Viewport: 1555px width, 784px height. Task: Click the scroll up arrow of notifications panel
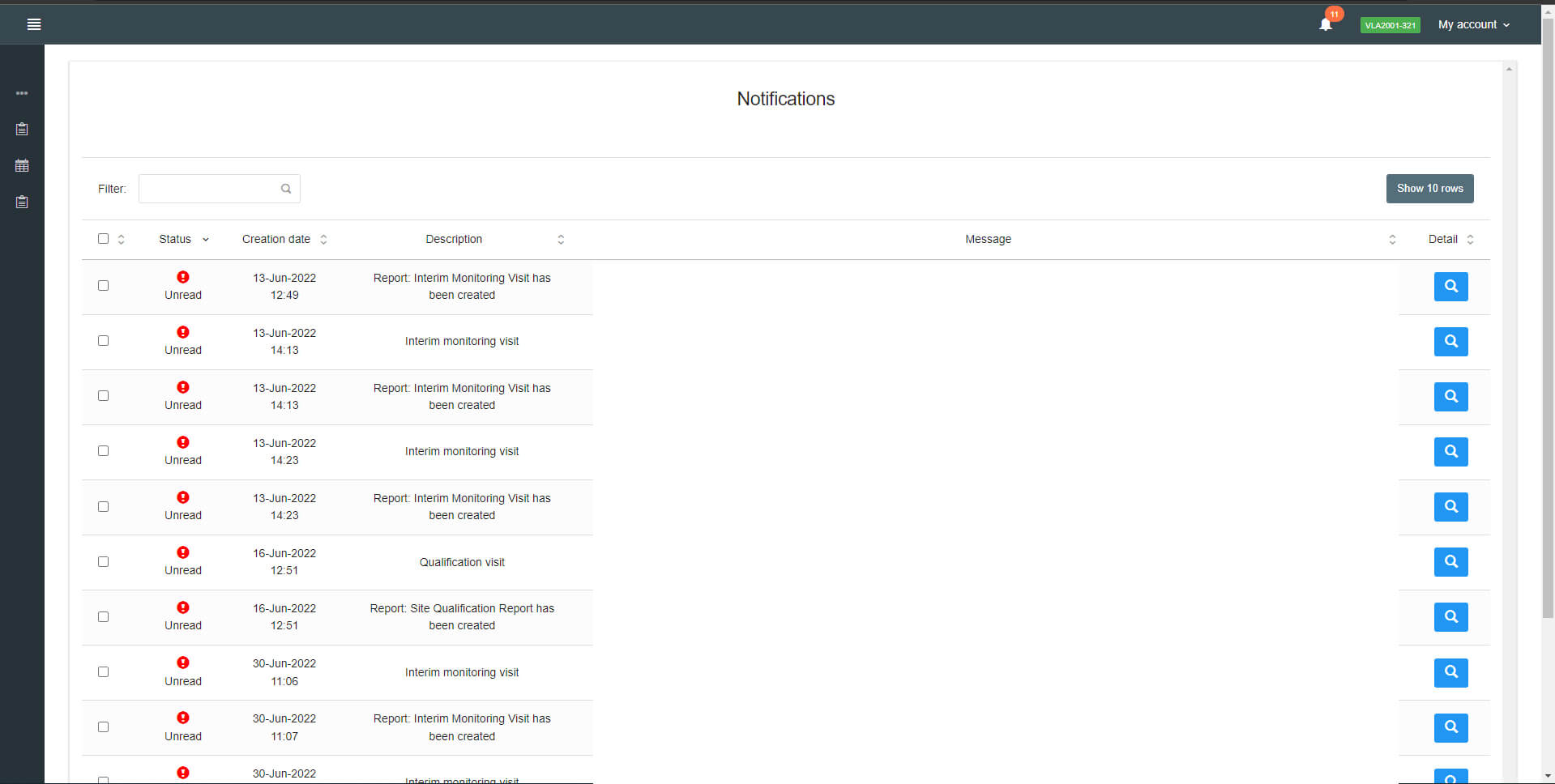(x=1509, y=70)
